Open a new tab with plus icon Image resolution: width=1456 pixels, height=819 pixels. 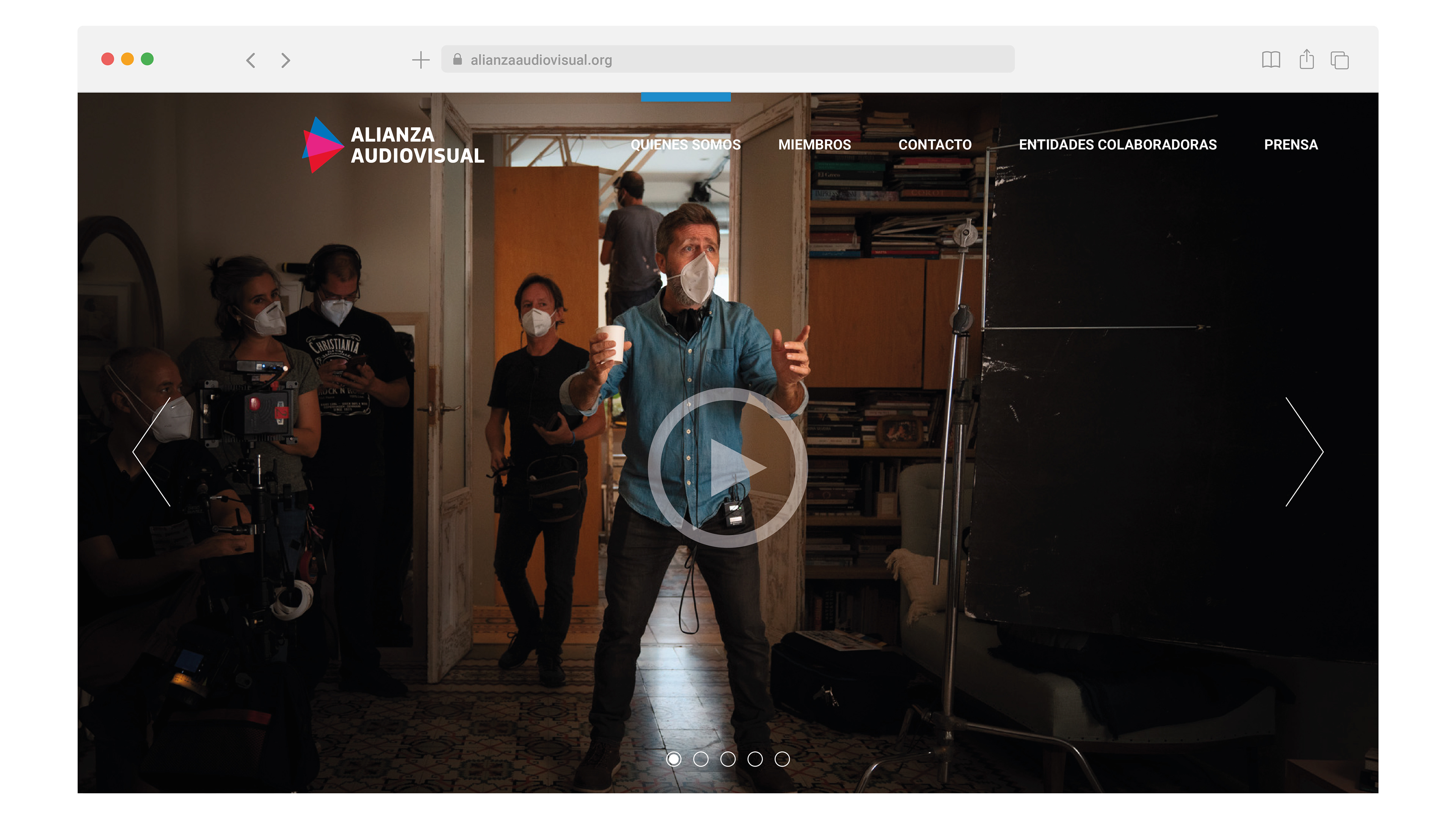[x=420, y=60]
